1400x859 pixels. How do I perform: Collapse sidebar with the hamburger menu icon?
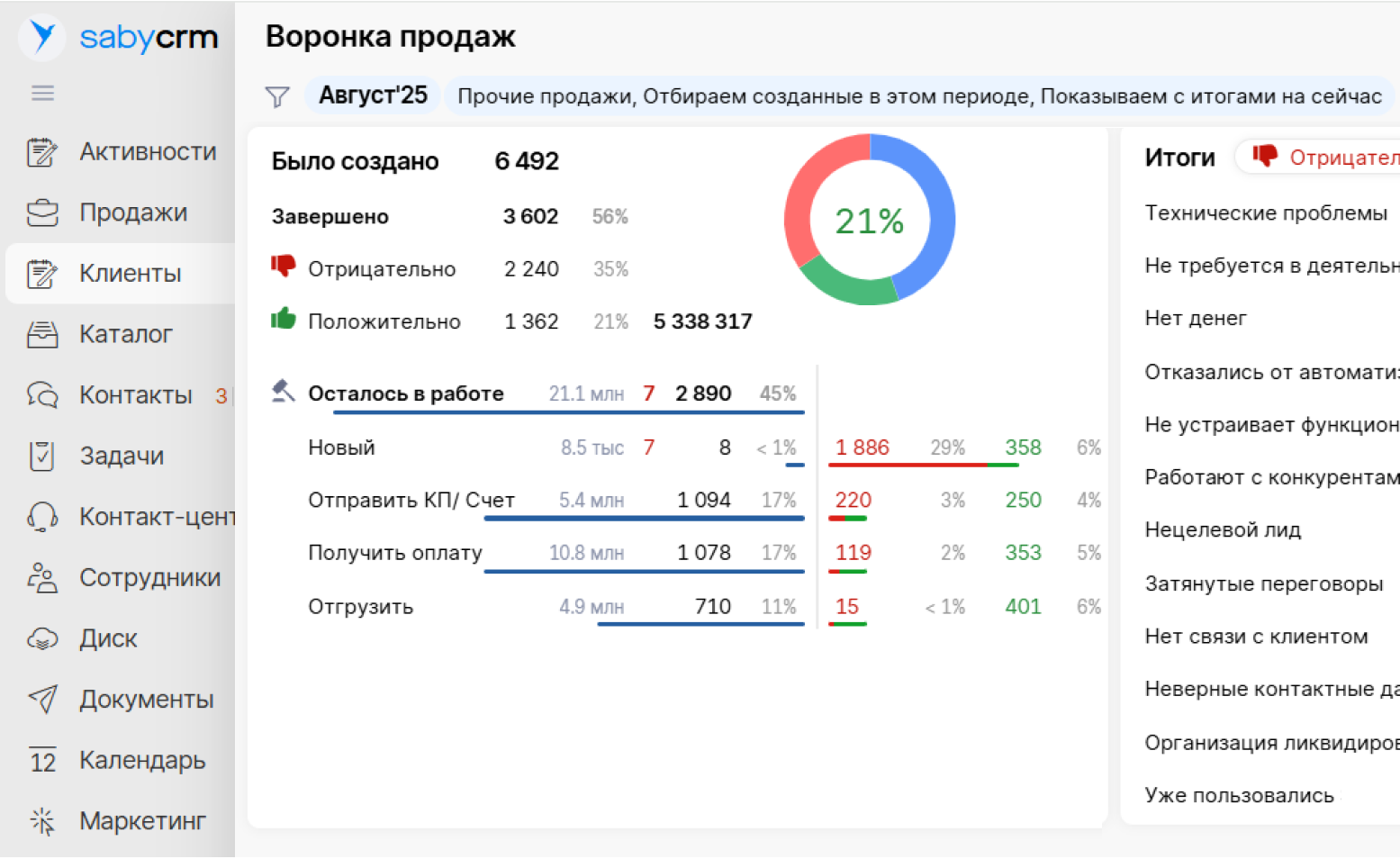point(42,94)
